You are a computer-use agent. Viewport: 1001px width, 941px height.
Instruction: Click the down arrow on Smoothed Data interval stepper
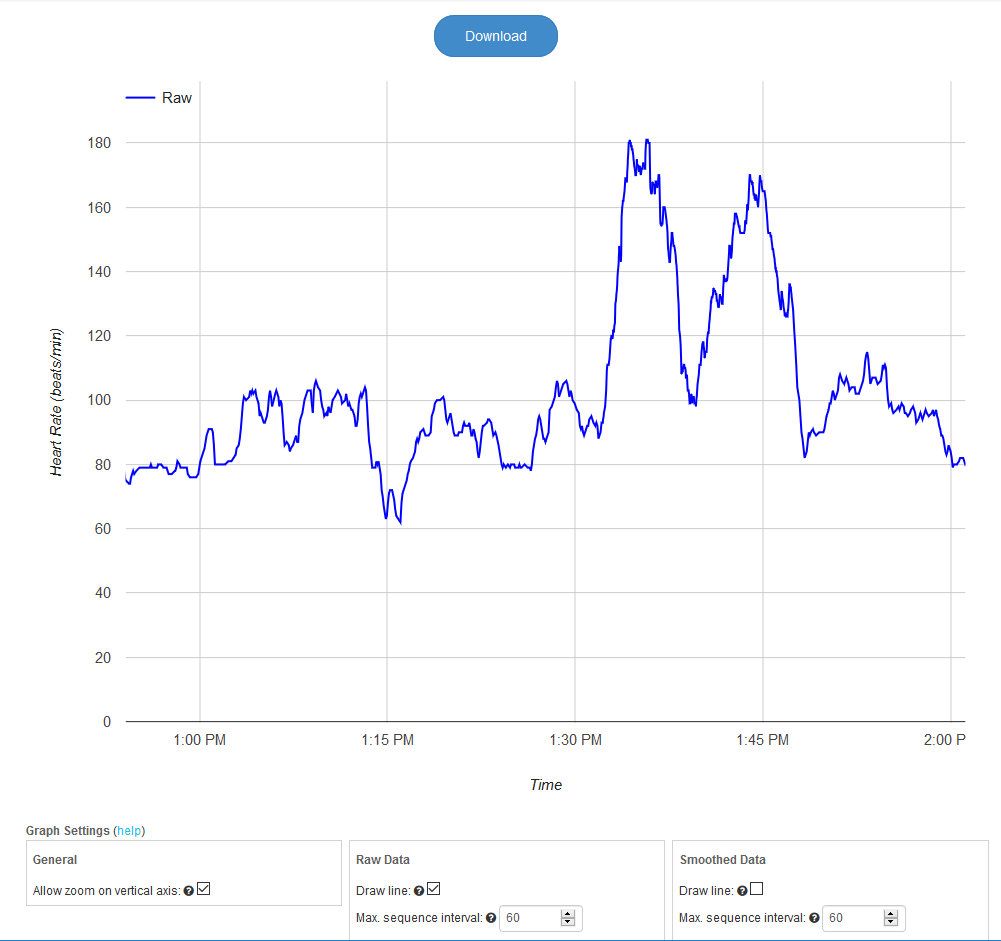(x=888, y=922)
